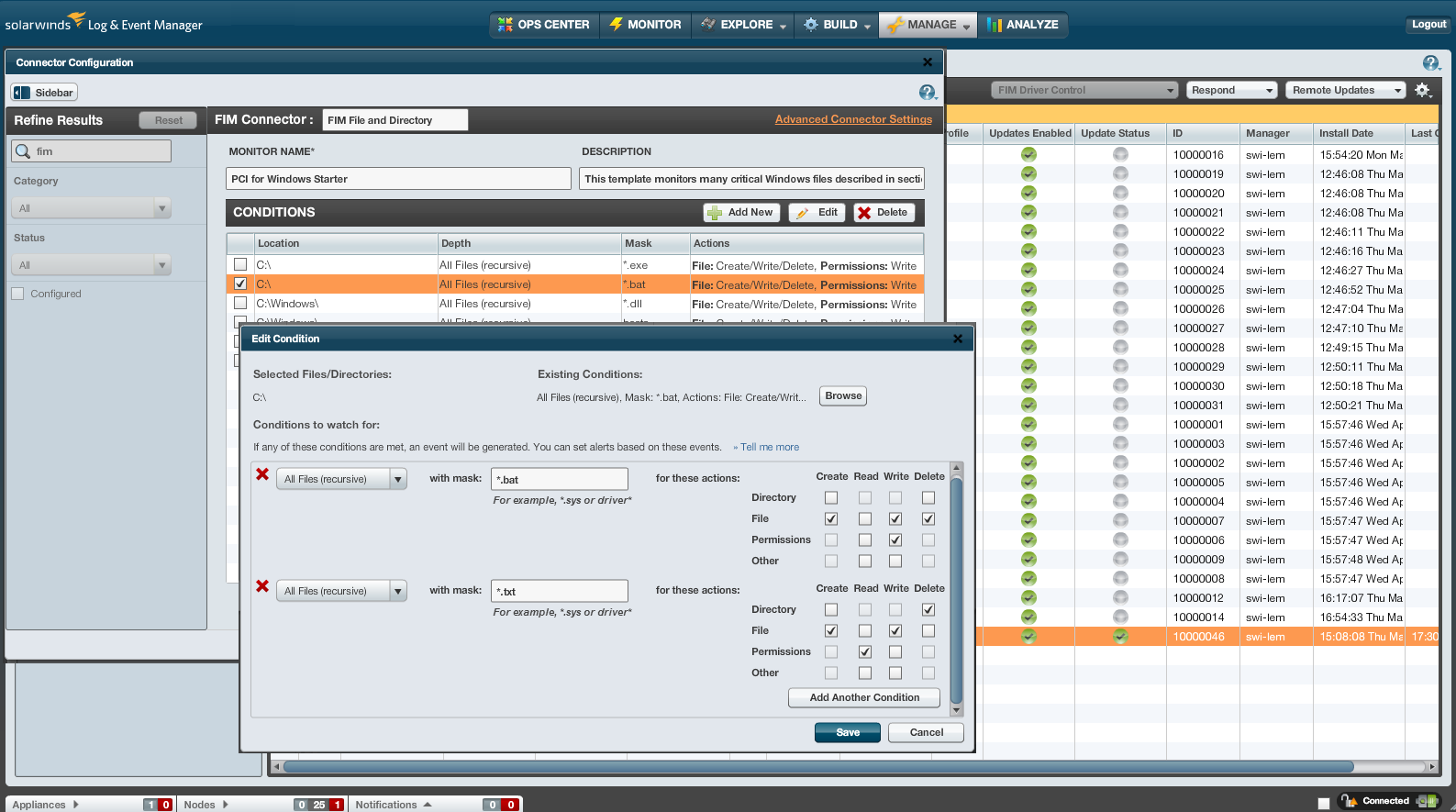Image resolution: width=1456 pixels, height=812 pixels.
Task: Click the search magnifier icon in Refine Results
Action: pos(23,151)
